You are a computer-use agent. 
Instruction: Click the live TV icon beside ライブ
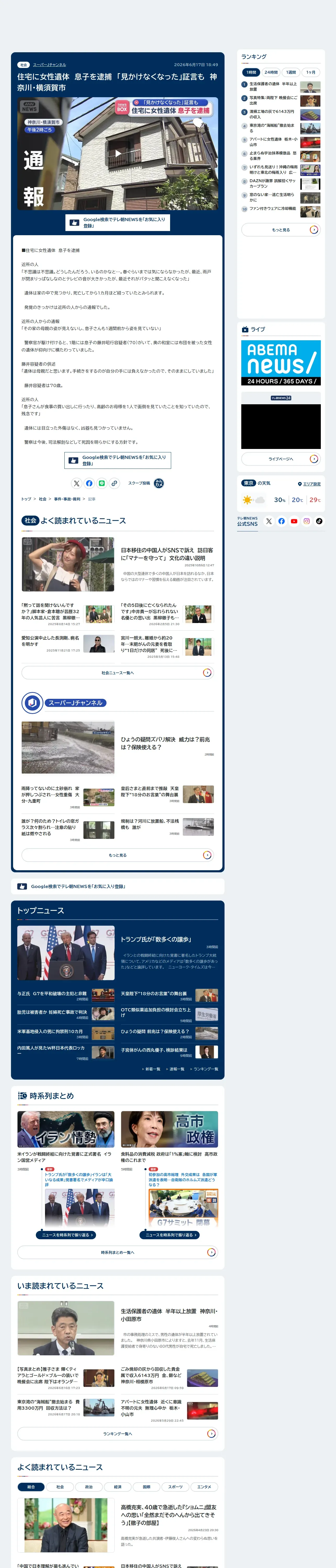pos(245,329)
